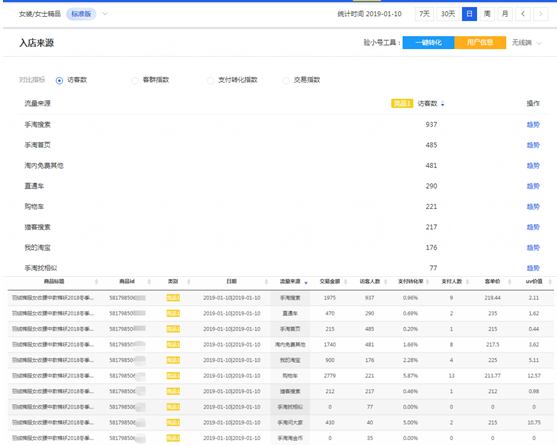This screenshot has height=446, width=557.
Task: Select the 周 period tab
Action: point(487,14)
